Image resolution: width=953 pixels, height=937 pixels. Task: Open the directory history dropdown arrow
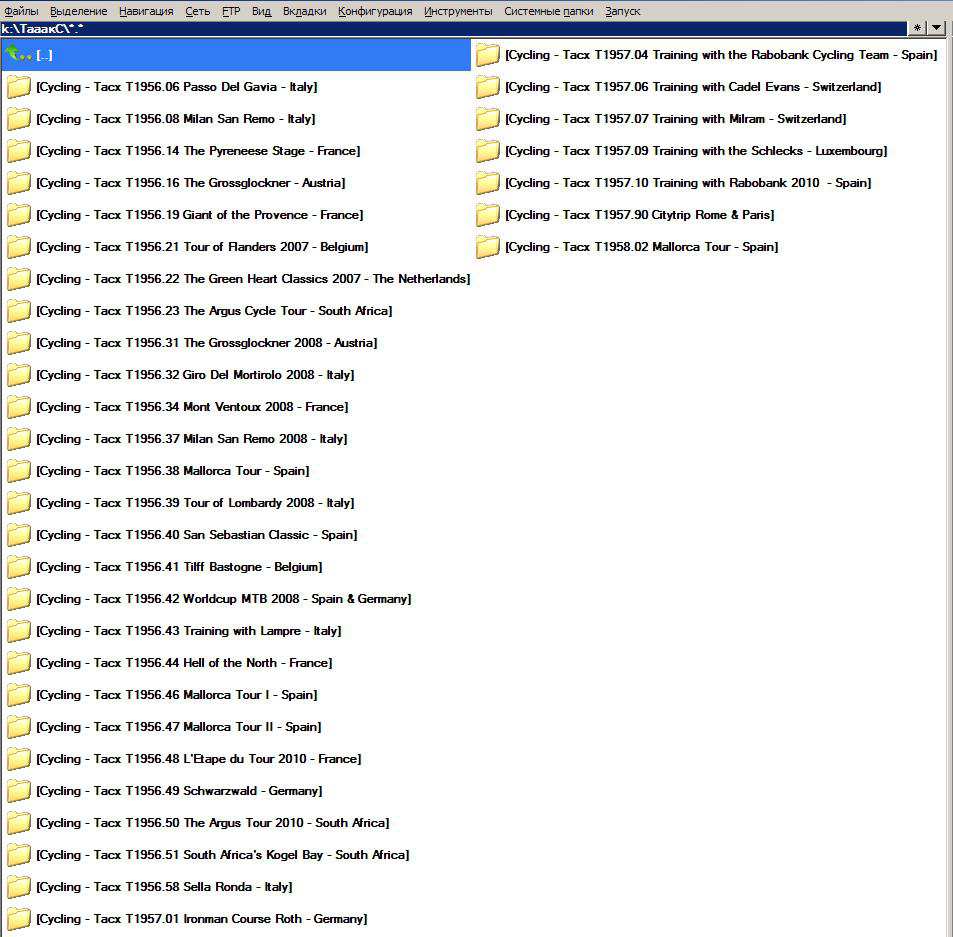936,28
